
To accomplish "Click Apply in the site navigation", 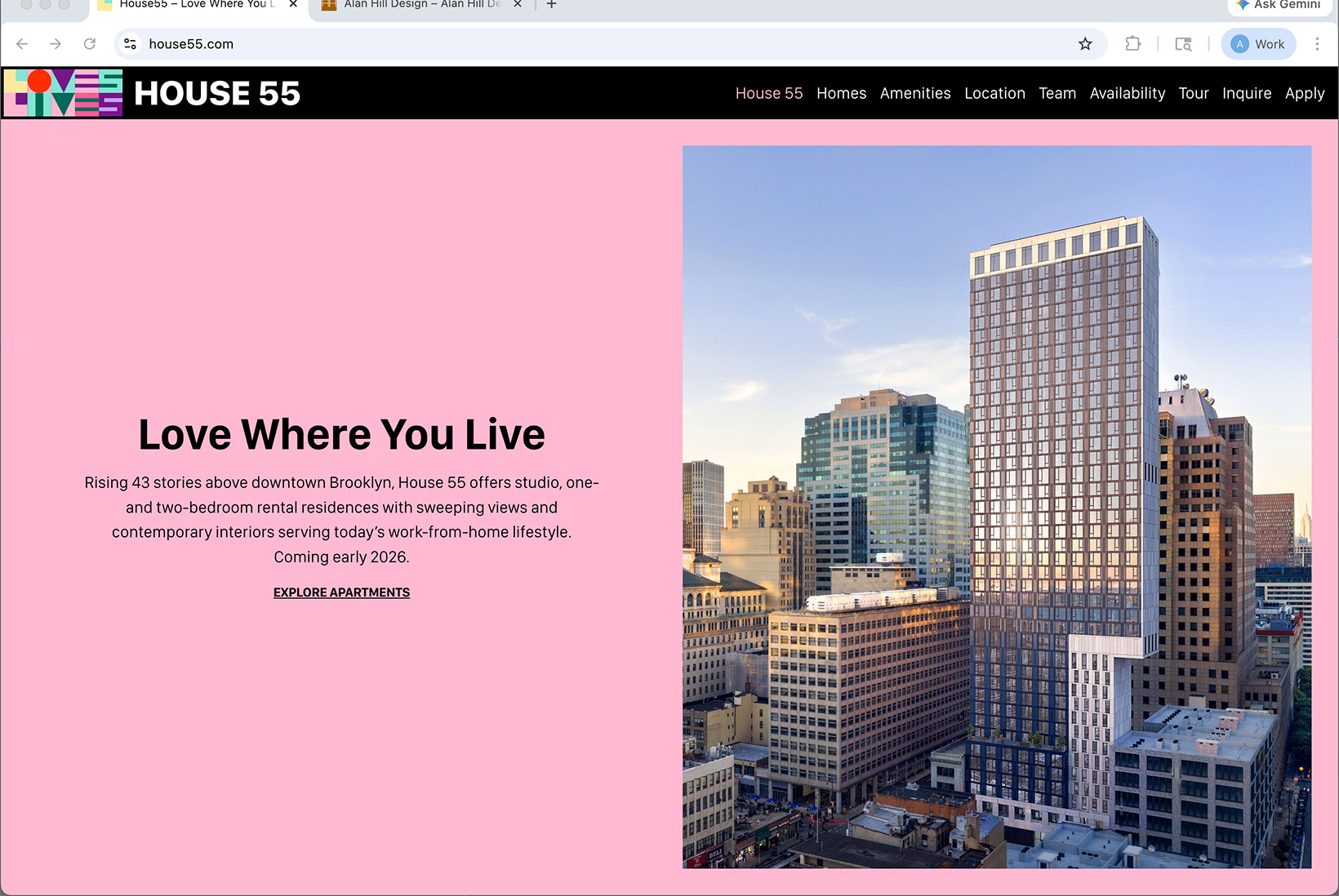I will [x=1305, y=93].
